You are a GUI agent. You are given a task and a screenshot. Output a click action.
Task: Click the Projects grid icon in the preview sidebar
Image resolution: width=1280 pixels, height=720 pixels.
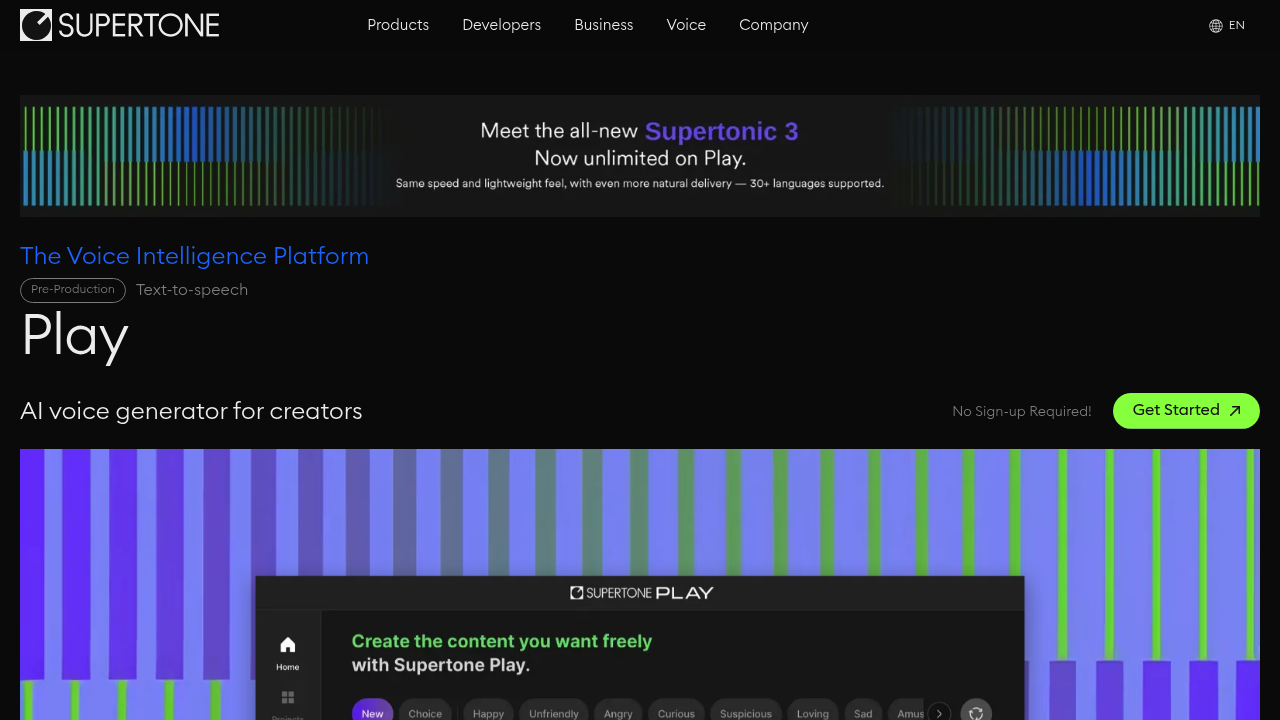click(x=288, y=697)
